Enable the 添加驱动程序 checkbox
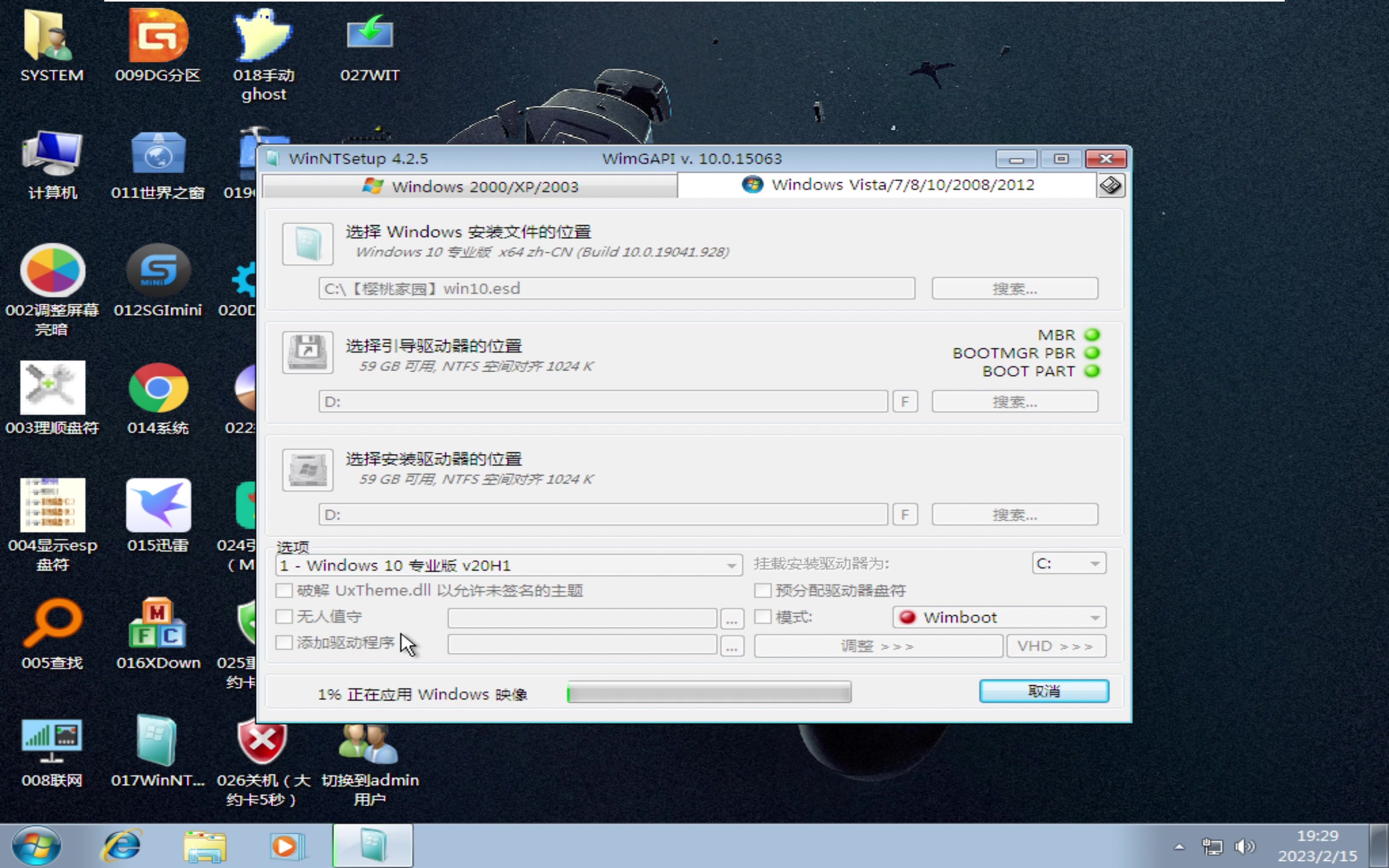 (284, 643)
